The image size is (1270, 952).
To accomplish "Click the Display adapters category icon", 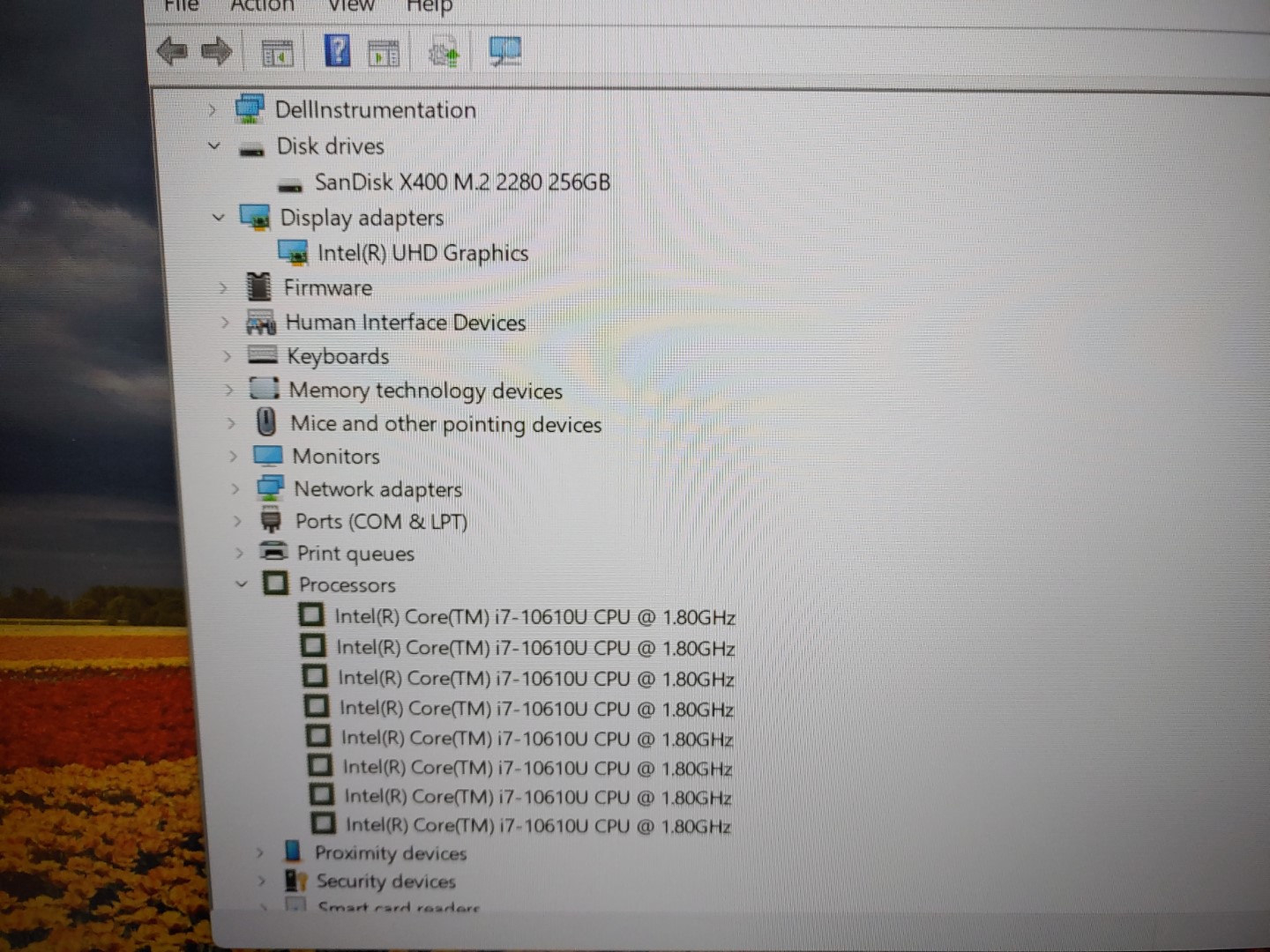I will pyautogui.click(x=255, y=218).
